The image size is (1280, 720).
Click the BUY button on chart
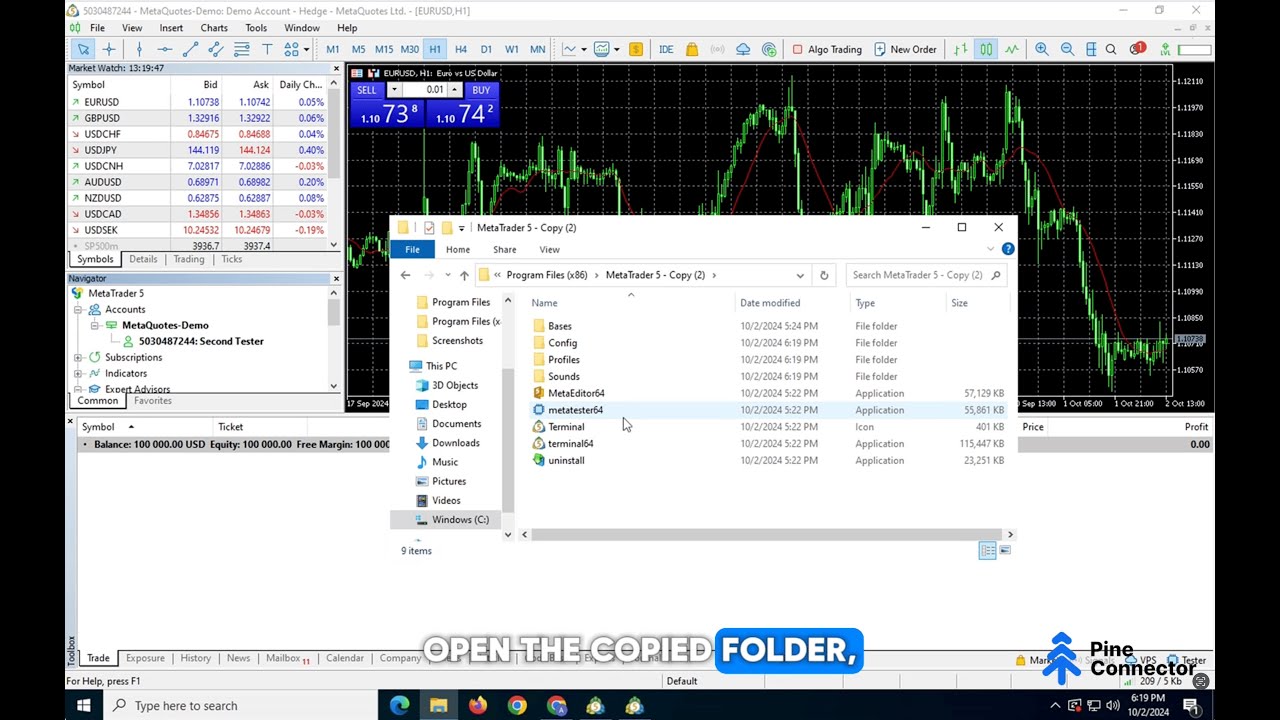481,90
